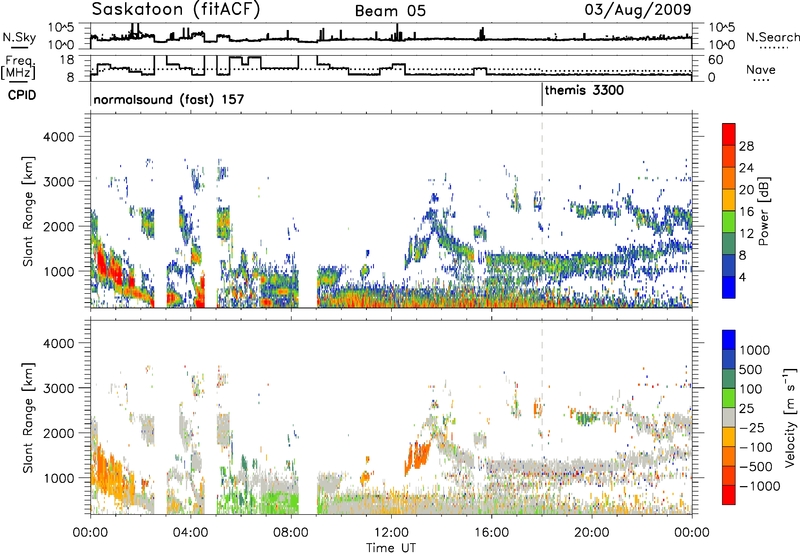Click the -100 tick on the Velocity colorbar
800x554 pixels.
(756, 447)
